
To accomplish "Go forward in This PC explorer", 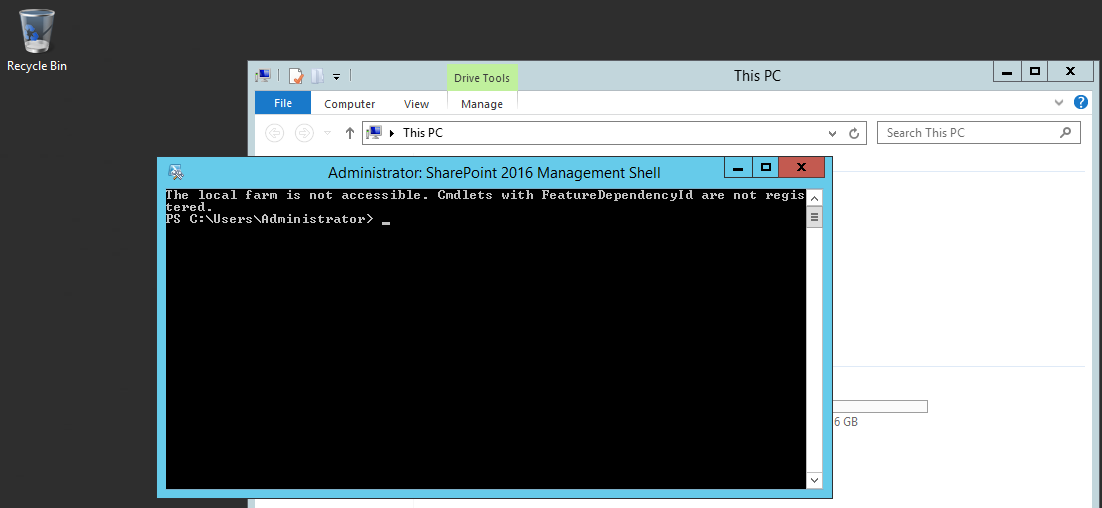I will [x=304, y=133].
